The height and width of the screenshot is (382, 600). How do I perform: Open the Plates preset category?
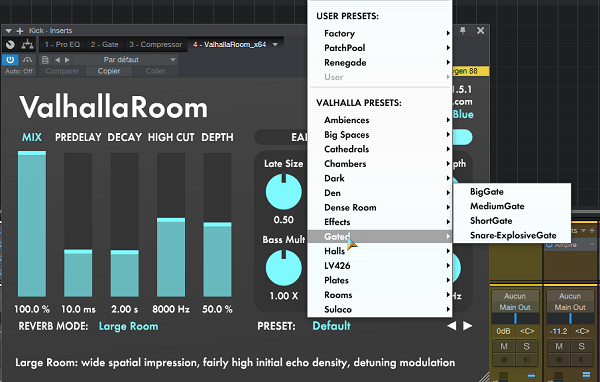click(x=380, y=280)
